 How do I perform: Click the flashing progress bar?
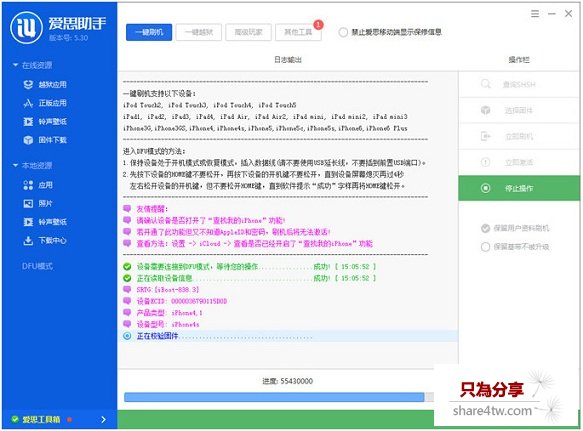pos(279,397)
